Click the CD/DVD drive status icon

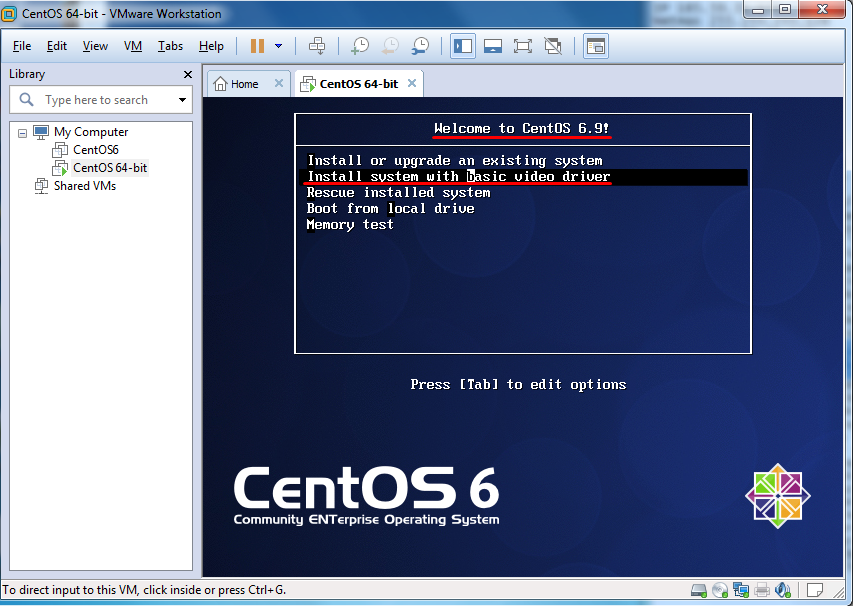coord(721,589)
